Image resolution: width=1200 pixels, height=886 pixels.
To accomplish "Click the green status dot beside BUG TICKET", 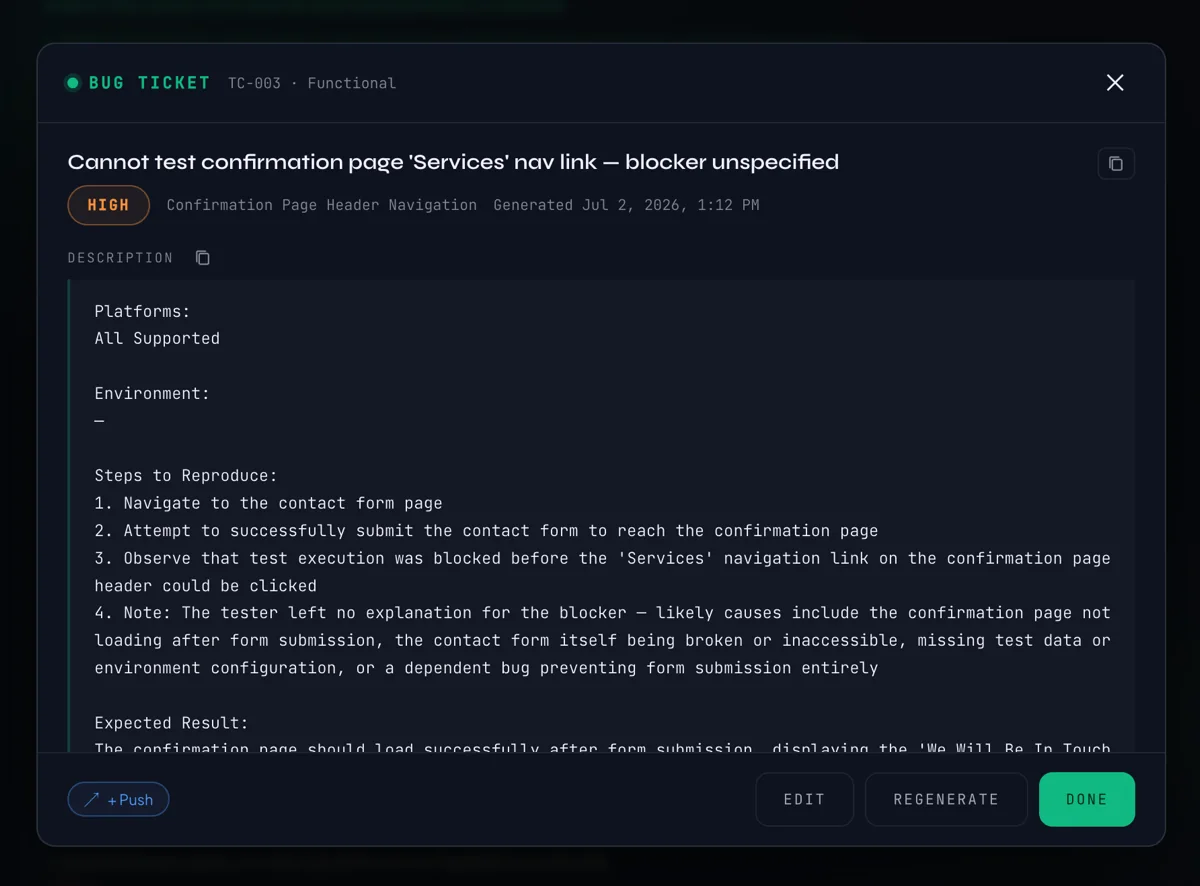I will (x=72, y=83).
